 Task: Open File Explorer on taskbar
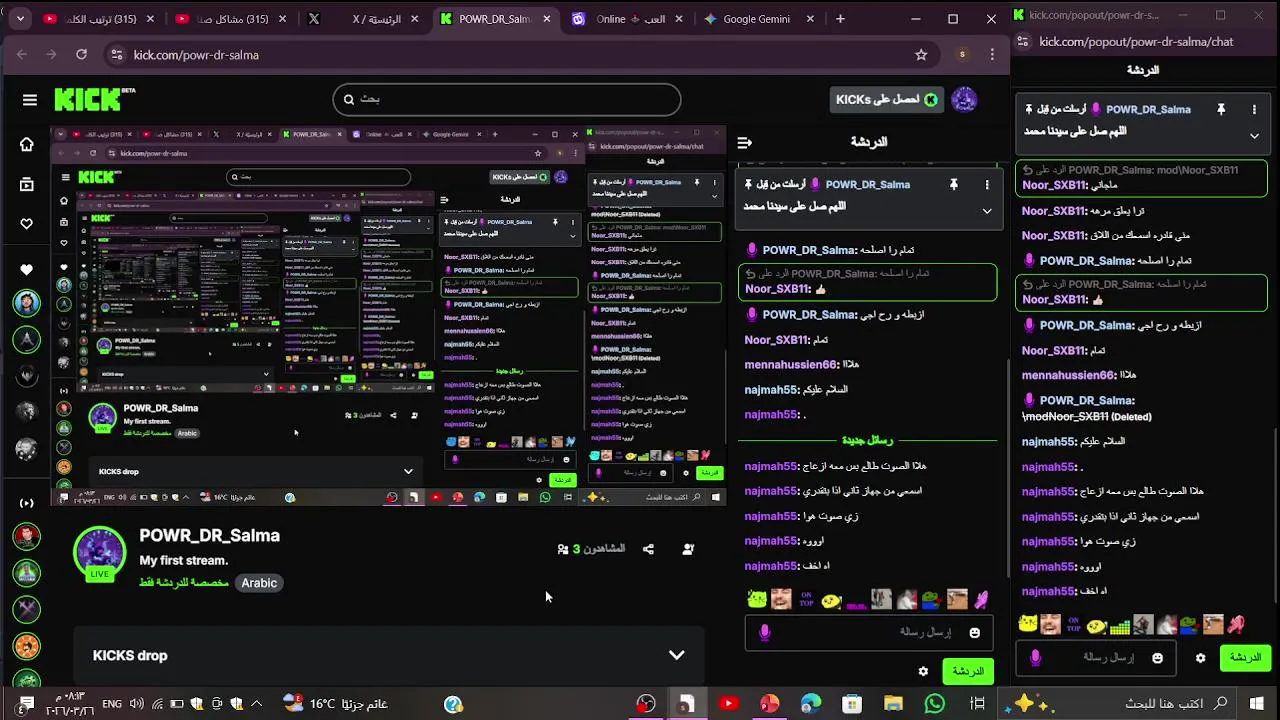[893, 704]
